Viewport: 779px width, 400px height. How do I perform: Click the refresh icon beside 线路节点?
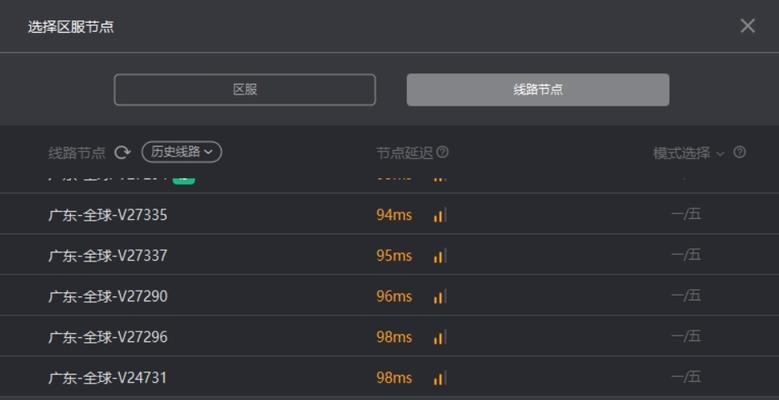[122, 153]
